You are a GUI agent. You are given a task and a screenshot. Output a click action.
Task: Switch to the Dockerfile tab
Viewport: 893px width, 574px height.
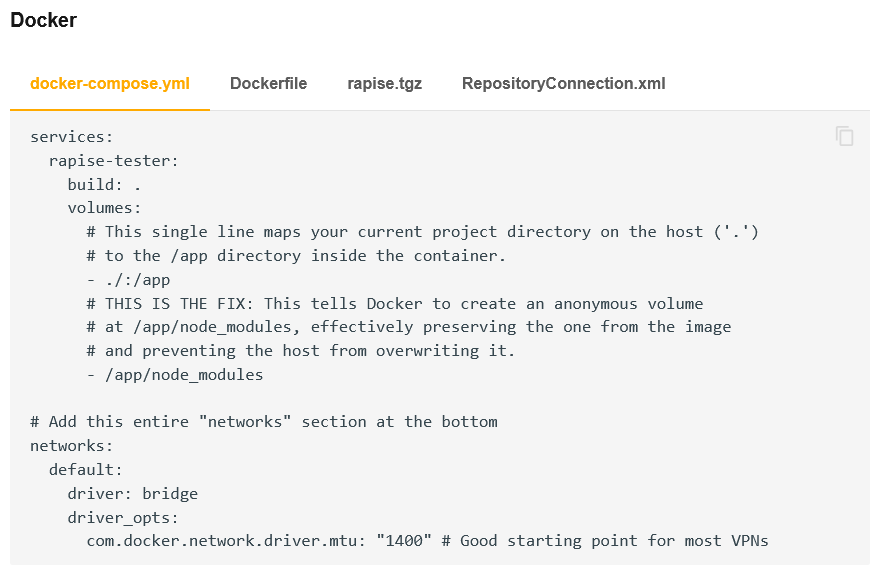(268, 83)
